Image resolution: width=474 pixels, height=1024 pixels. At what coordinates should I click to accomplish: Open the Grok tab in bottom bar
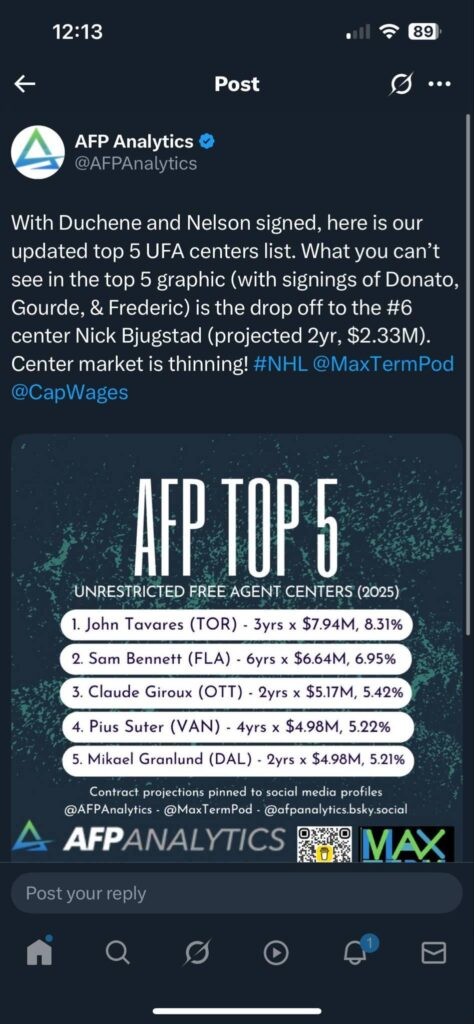(197, 953)
